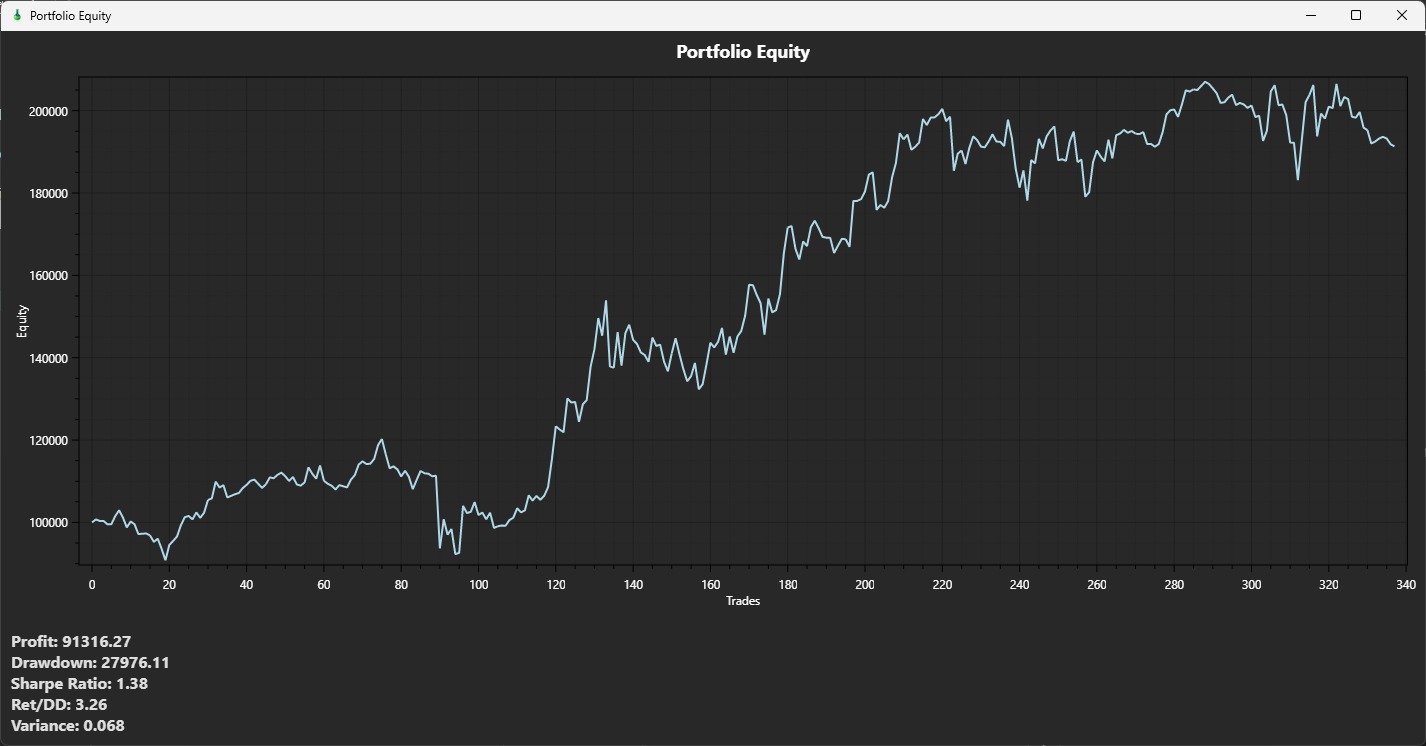Click the 320 tick on the Trades axis
Image resolution: width=1426 pixels, height=746 pixels.
pos(1329,585)
